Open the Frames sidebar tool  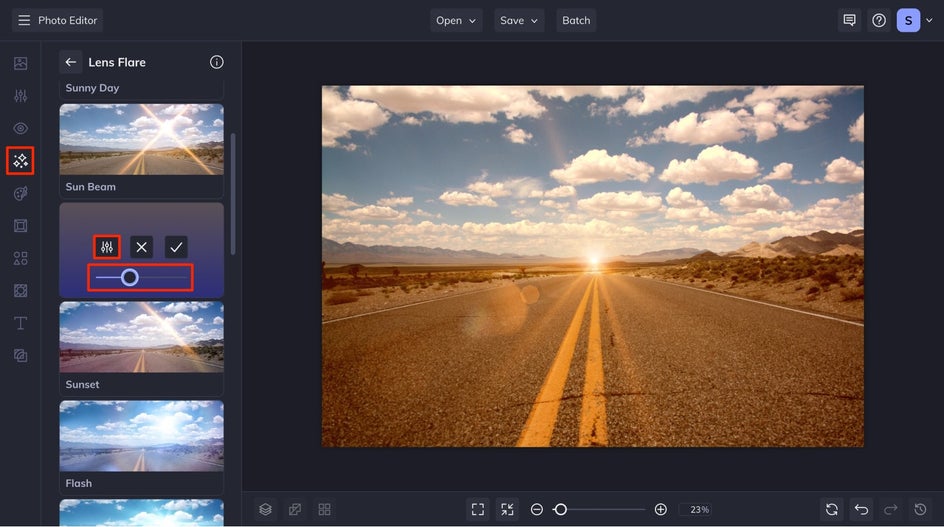coord(20,226)
